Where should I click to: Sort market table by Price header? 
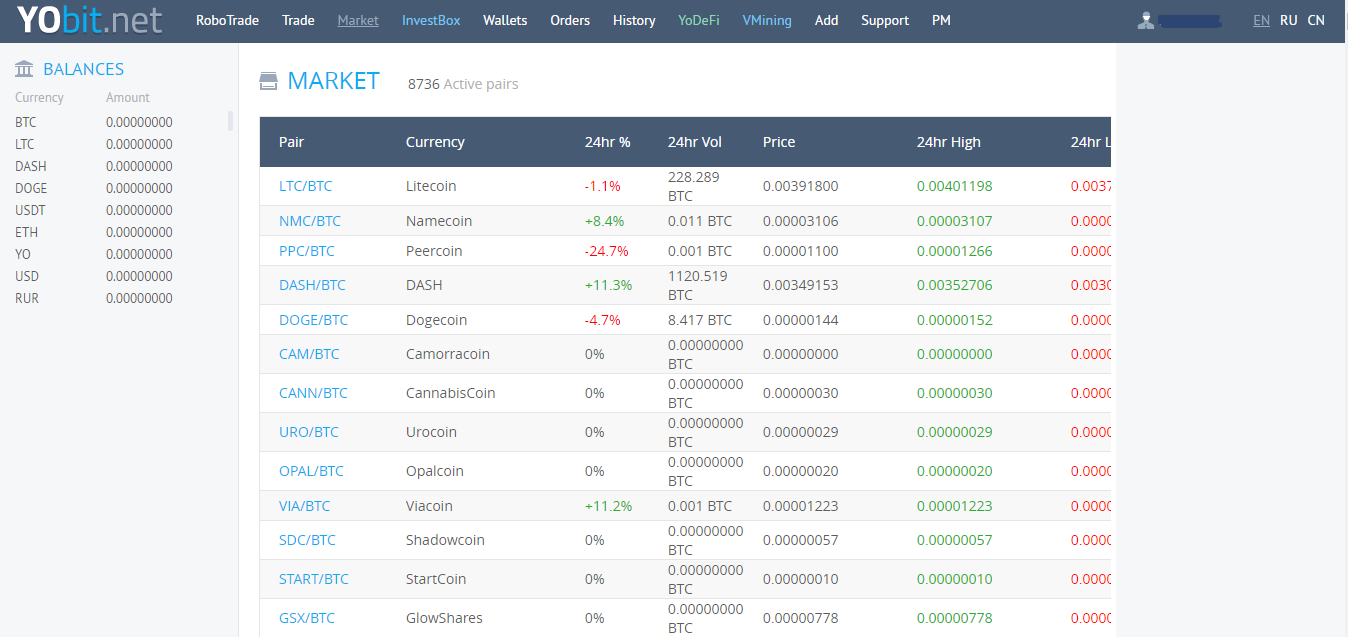778,142
